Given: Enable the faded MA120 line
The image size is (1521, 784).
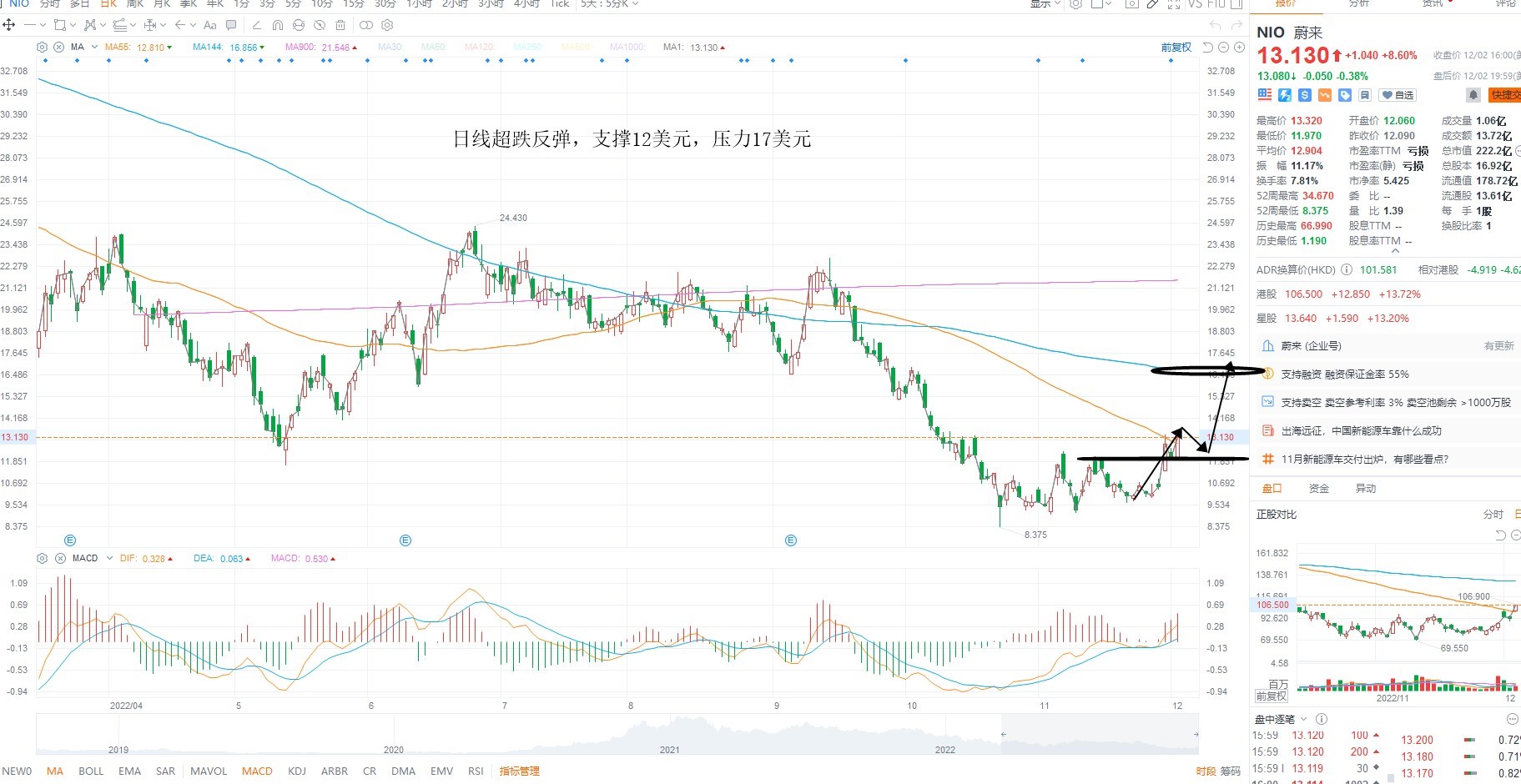Looking at the screenshot, I should pos(479,48).
